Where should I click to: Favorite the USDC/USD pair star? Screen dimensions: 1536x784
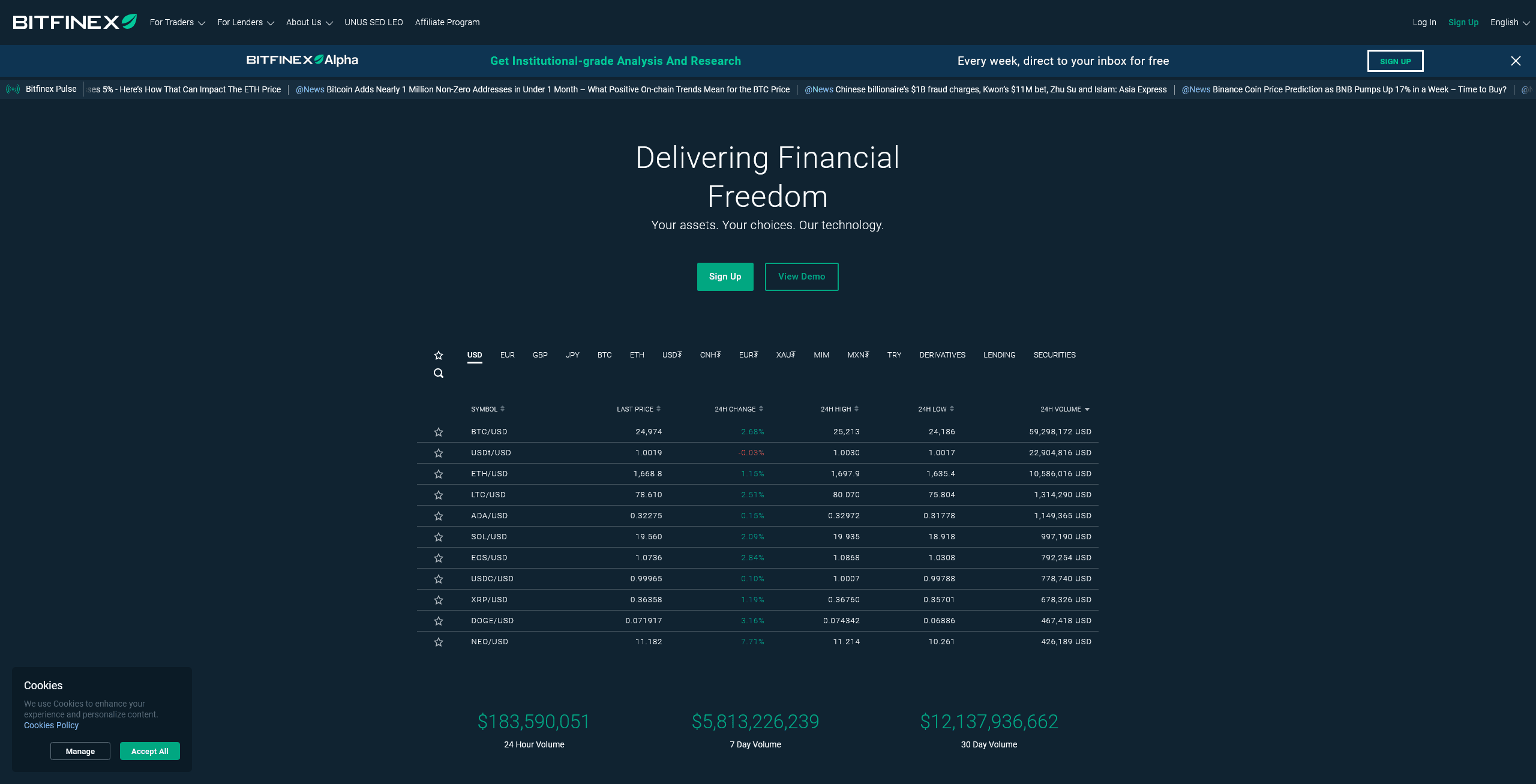point(439,579)
